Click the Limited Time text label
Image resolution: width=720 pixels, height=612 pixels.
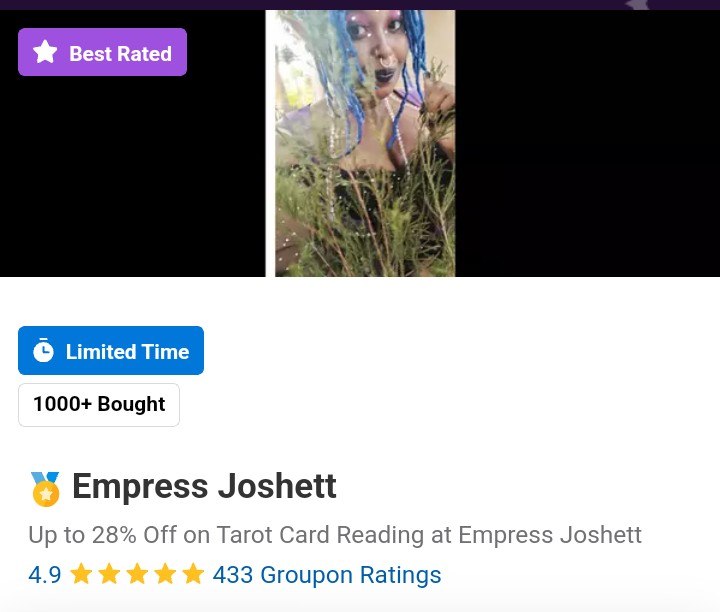tap(127, 352)
